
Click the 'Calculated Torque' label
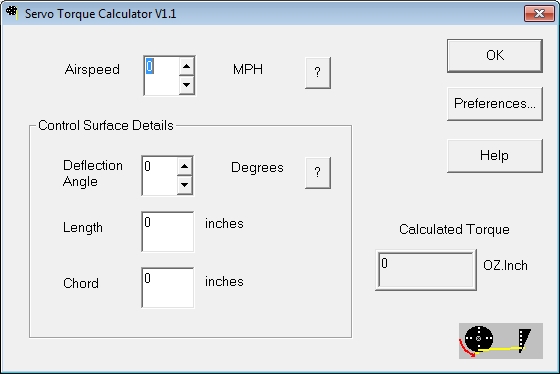(x=454, y=229)
